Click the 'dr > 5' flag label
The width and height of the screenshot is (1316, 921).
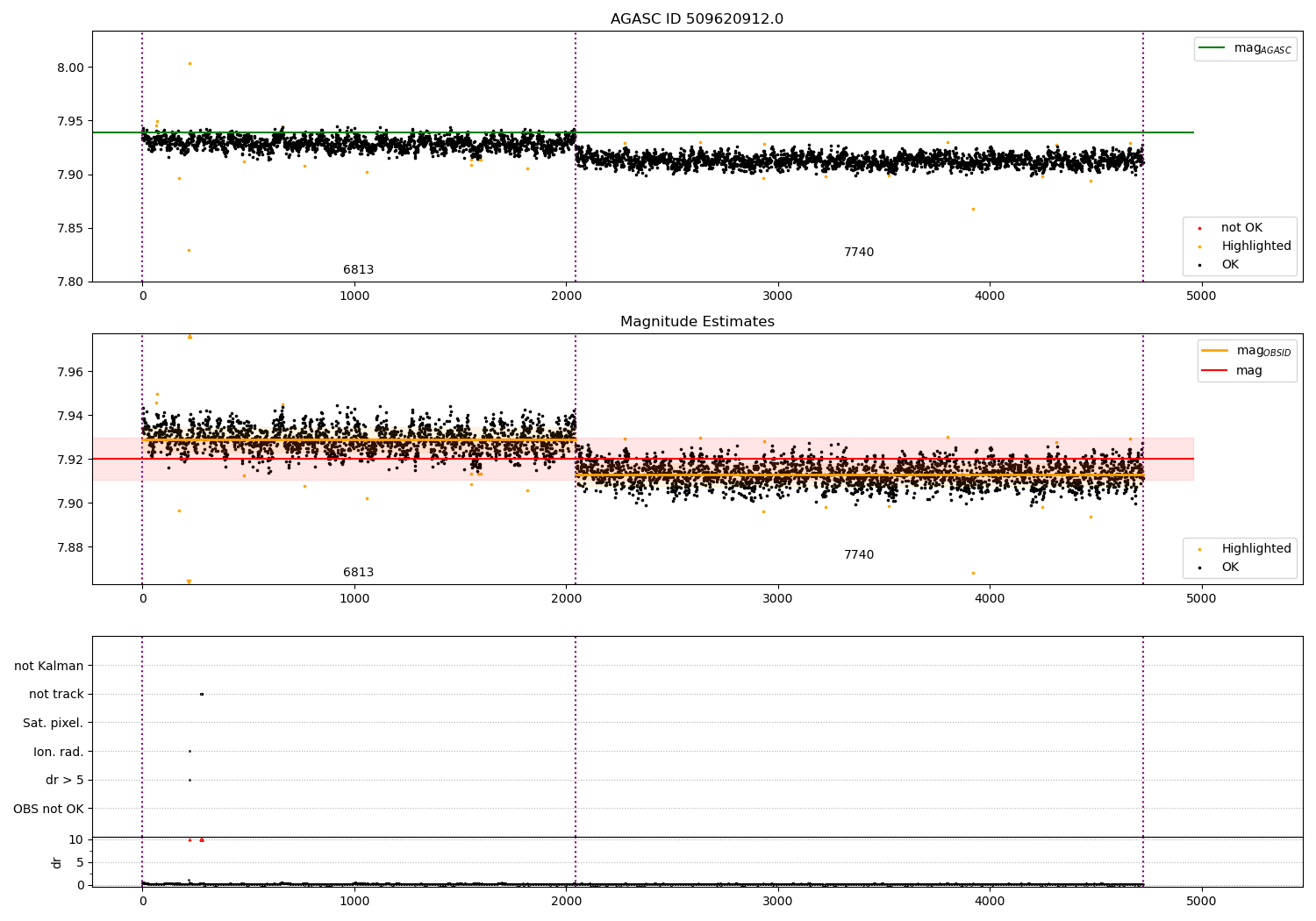click(x=65, y=780)
